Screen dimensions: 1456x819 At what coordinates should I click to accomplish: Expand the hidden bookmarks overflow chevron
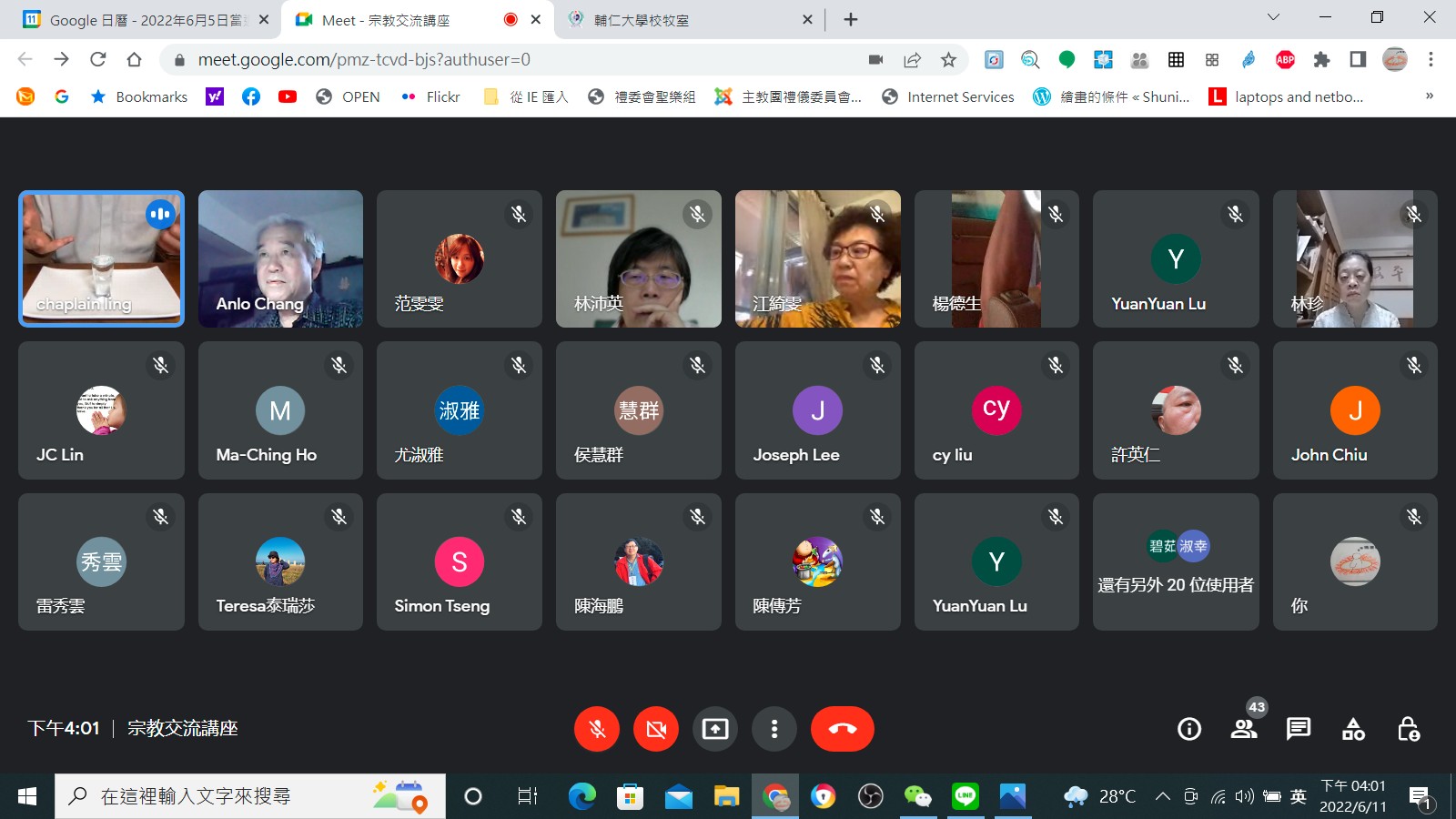(1429, 96)
